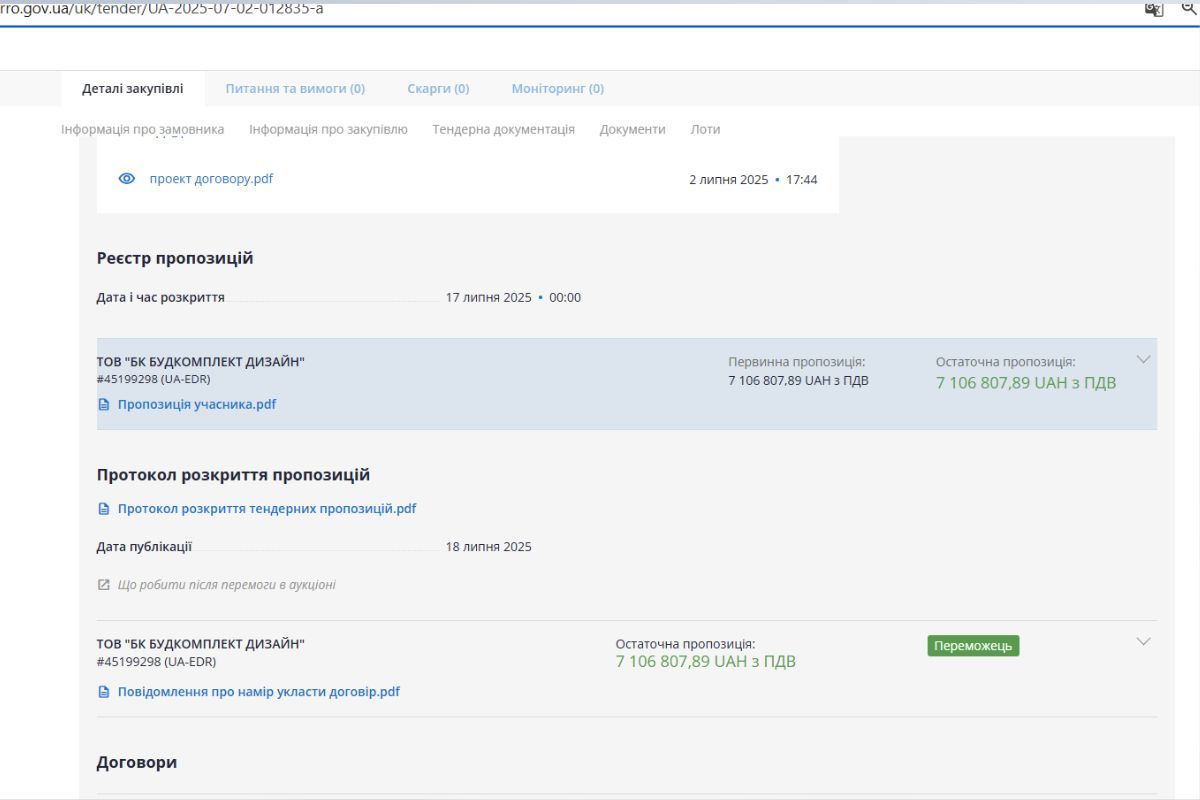Jump to Тендерна документація section
The height and width of the screenshot is (800, 1200).
pyautogui.click(x=503, y=129)
